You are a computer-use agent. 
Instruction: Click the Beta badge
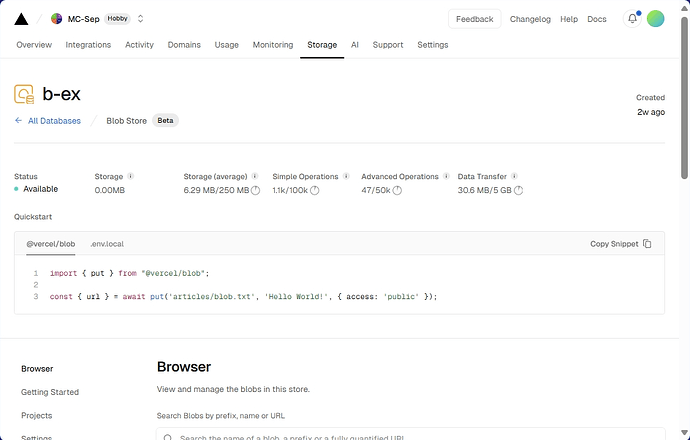tap(165, 121)
